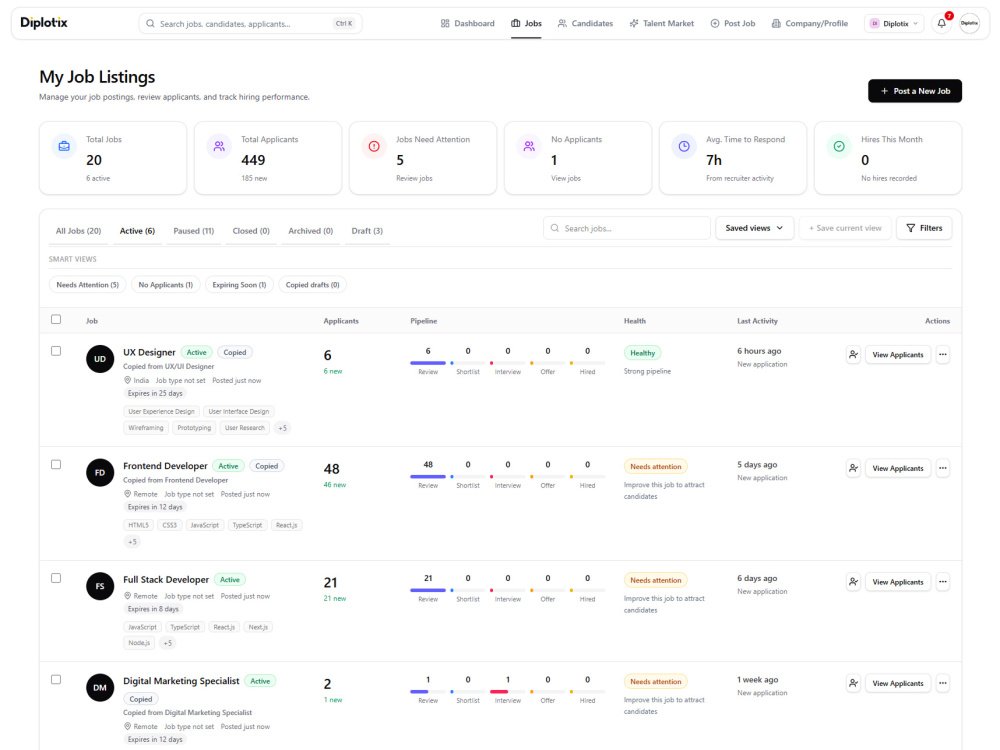Click the add-candidate icon for UX Designer

[853, 355]
